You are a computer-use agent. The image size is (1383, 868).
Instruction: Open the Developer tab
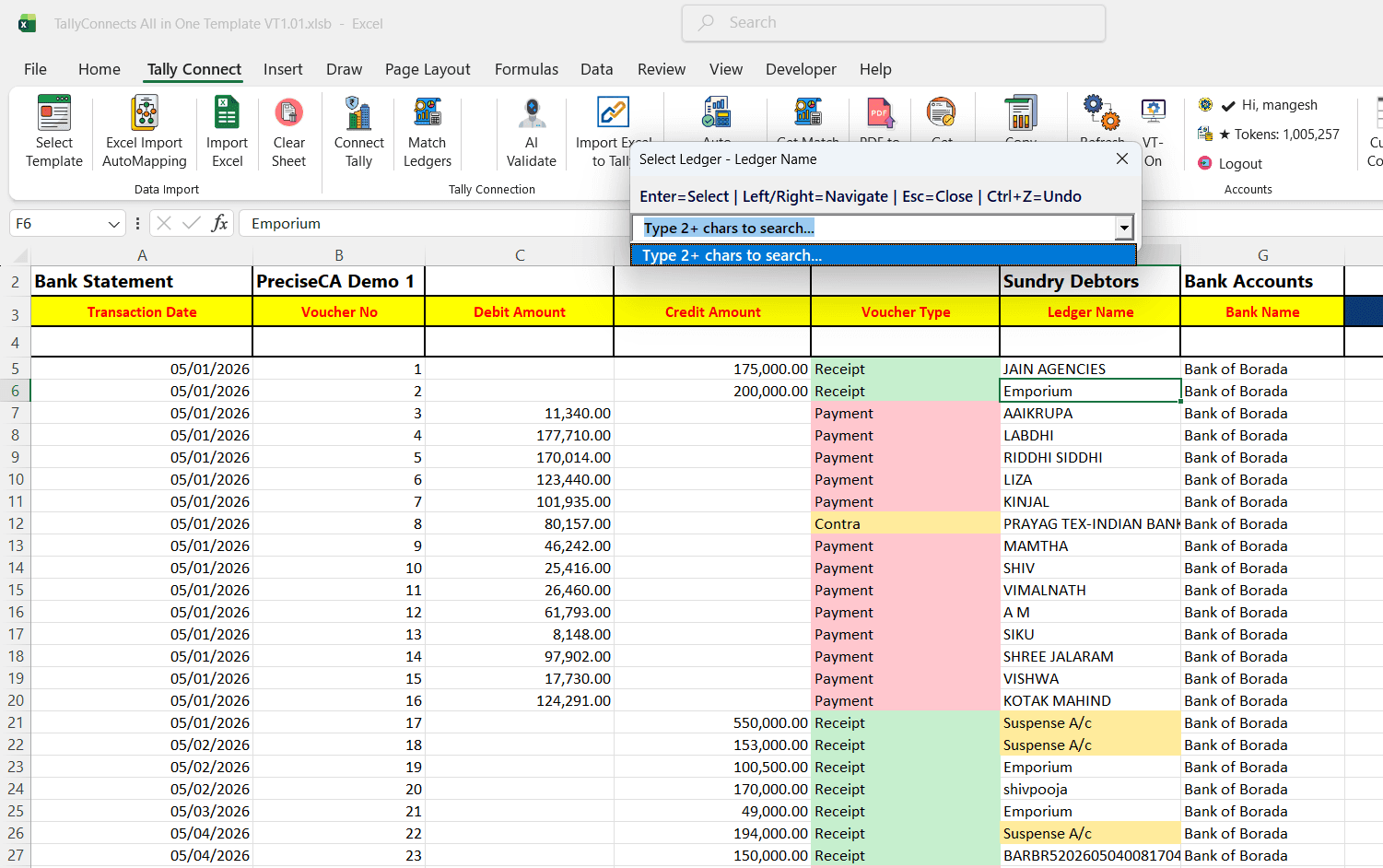pyautogui.click(x=801, y=69)
